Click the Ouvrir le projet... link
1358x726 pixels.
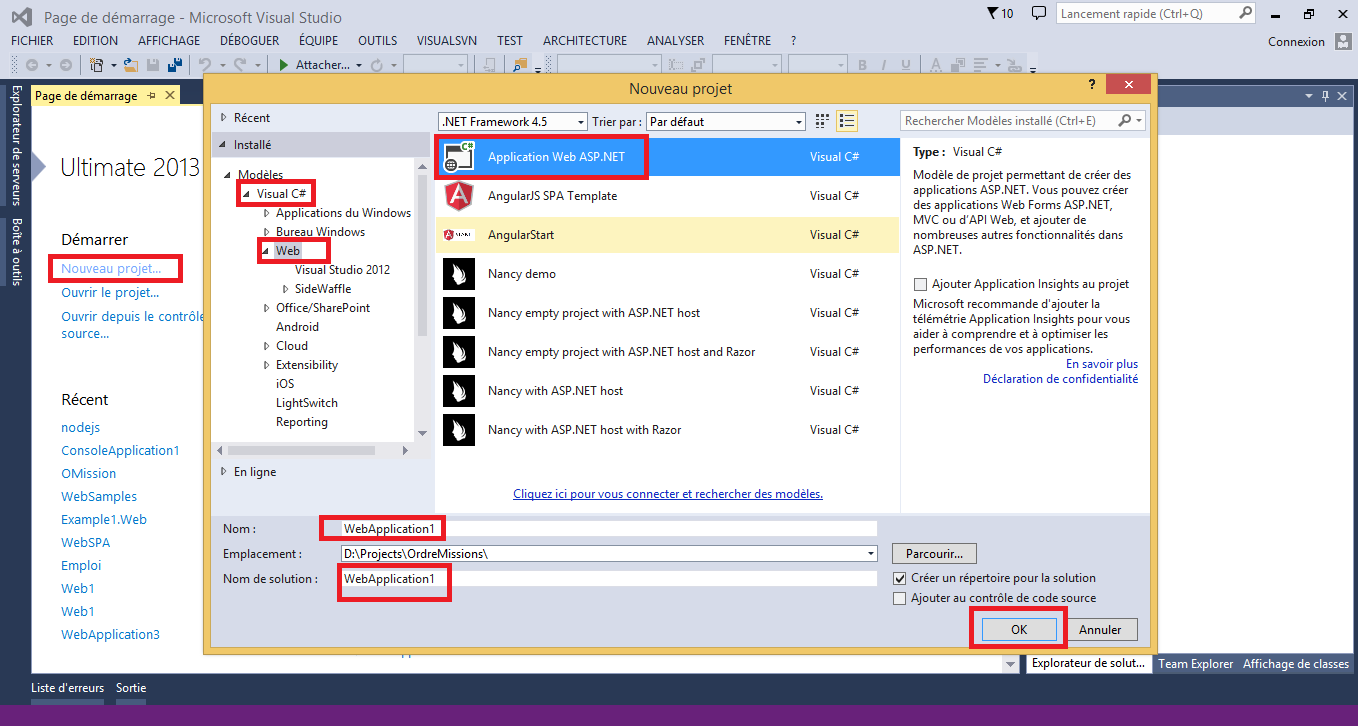pyautogui.click(x=110, y=293)
